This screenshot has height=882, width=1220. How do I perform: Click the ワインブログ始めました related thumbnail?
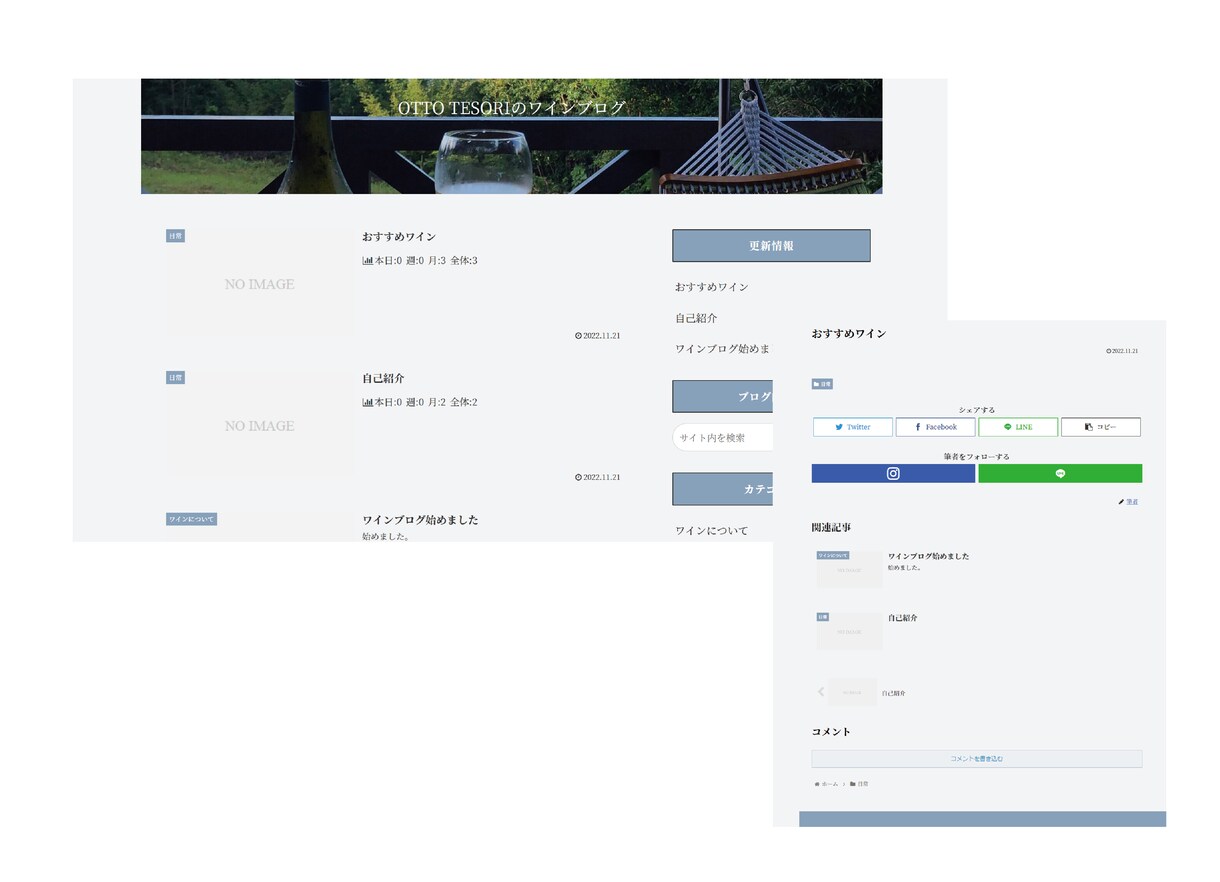[849, 568]
